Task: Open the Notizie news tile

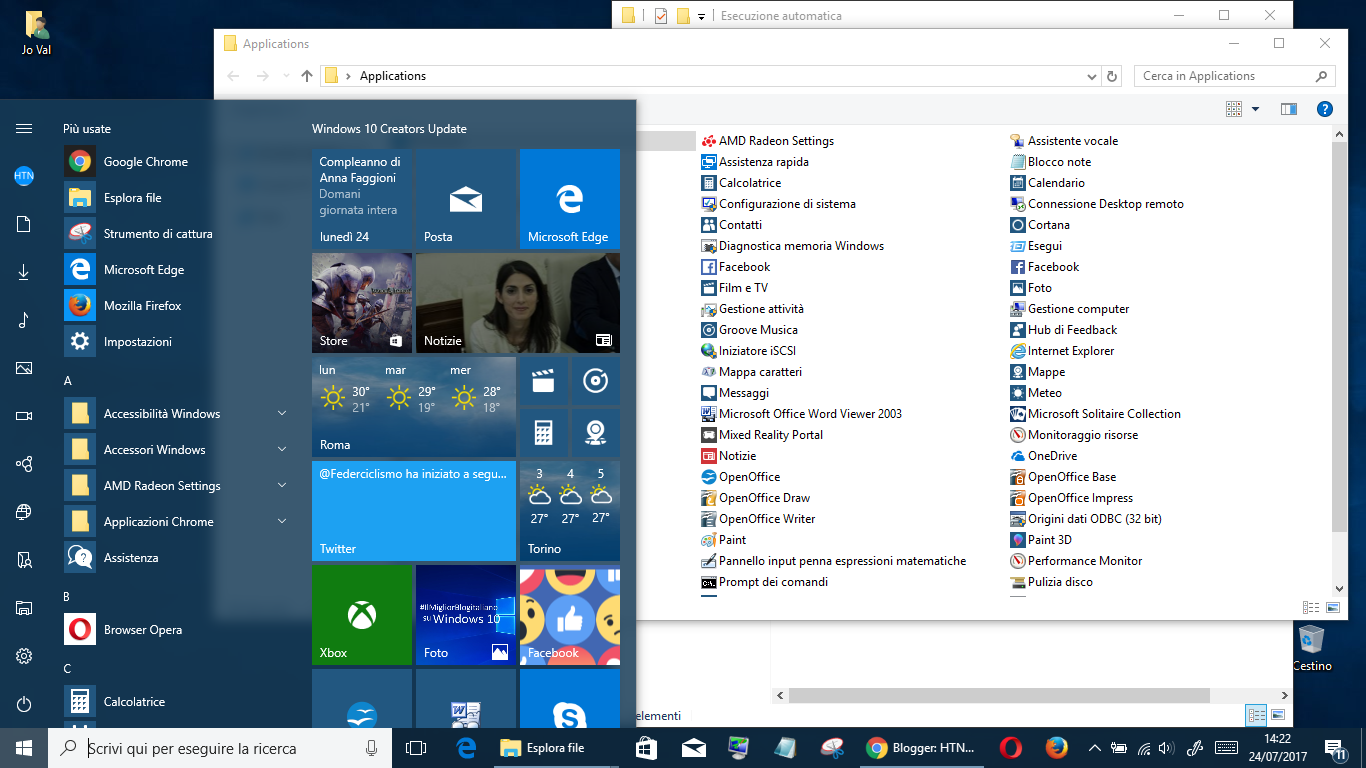Action: click(x=518, y=303)
